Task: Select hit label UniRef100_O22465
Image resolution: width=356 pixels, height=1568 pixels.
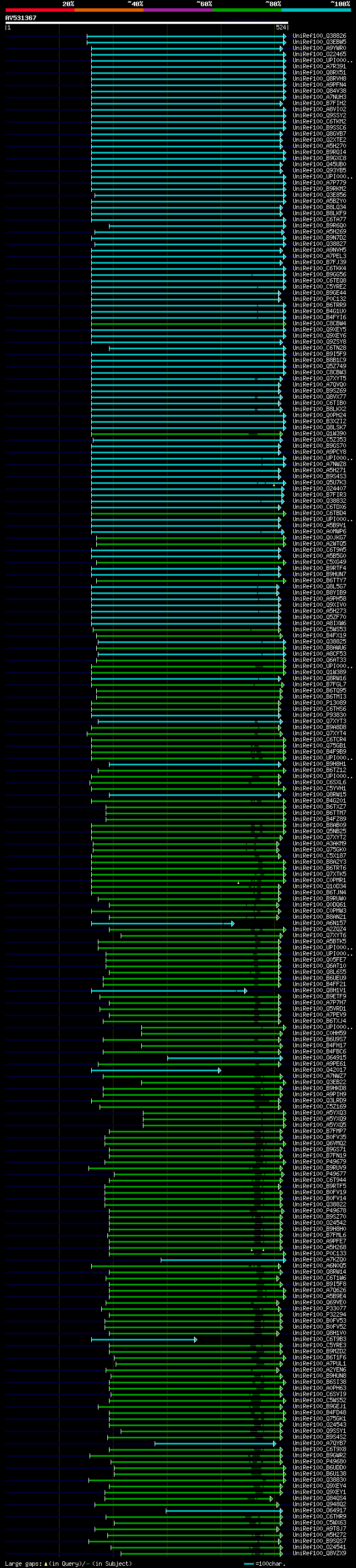Action: (x=319, y=54)
